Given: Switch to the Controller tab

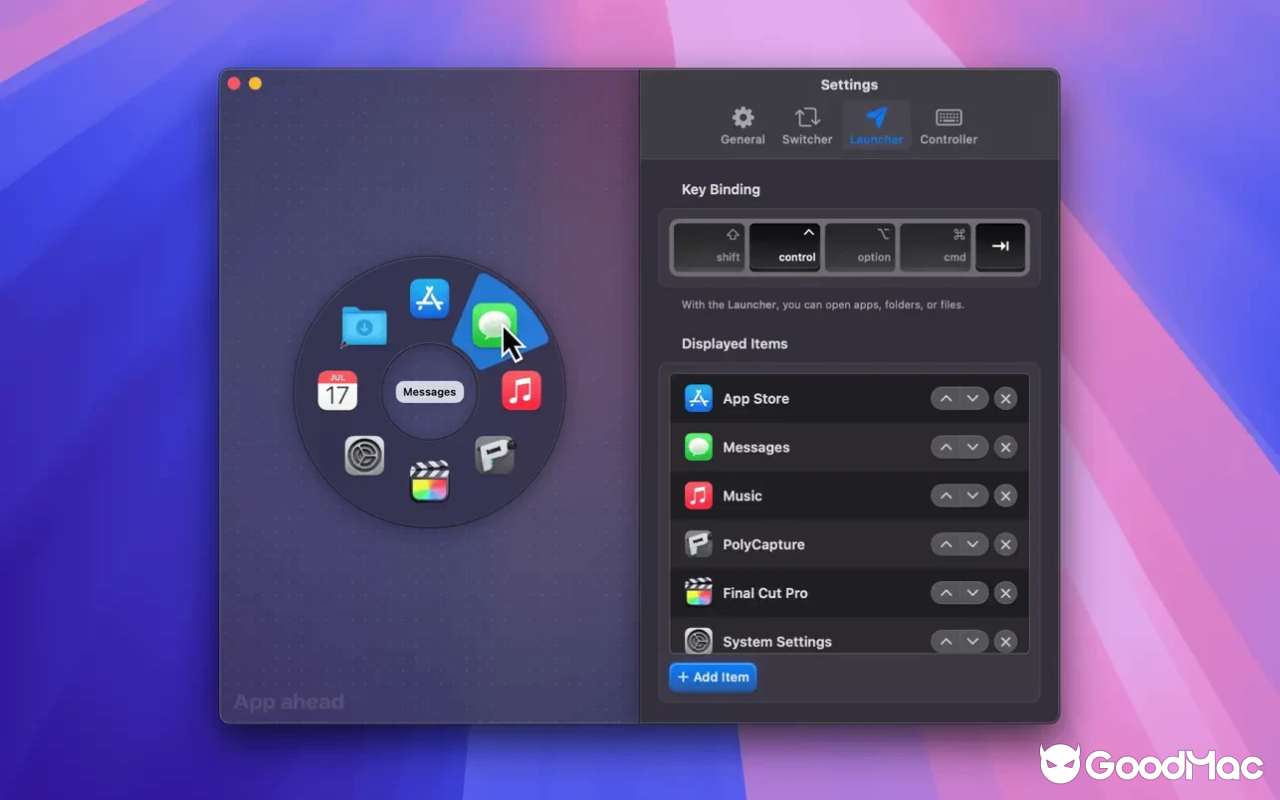Looking at the screenshot, I should [x=948, y=124].
